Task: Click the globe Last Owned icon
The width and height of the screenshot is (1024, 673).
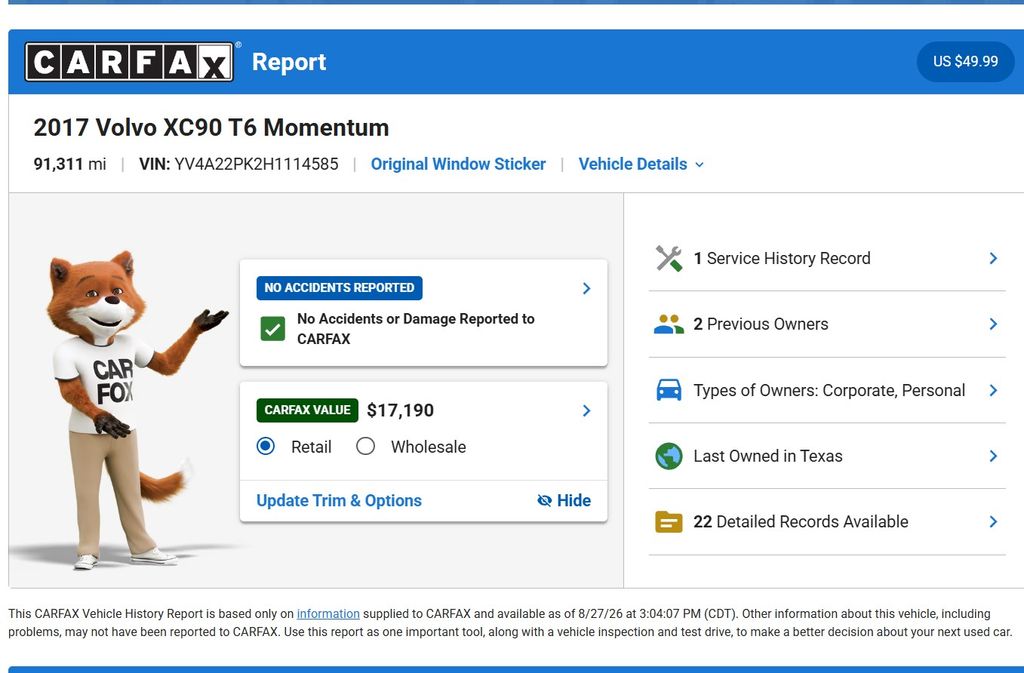Action: (x=669, y=456)
